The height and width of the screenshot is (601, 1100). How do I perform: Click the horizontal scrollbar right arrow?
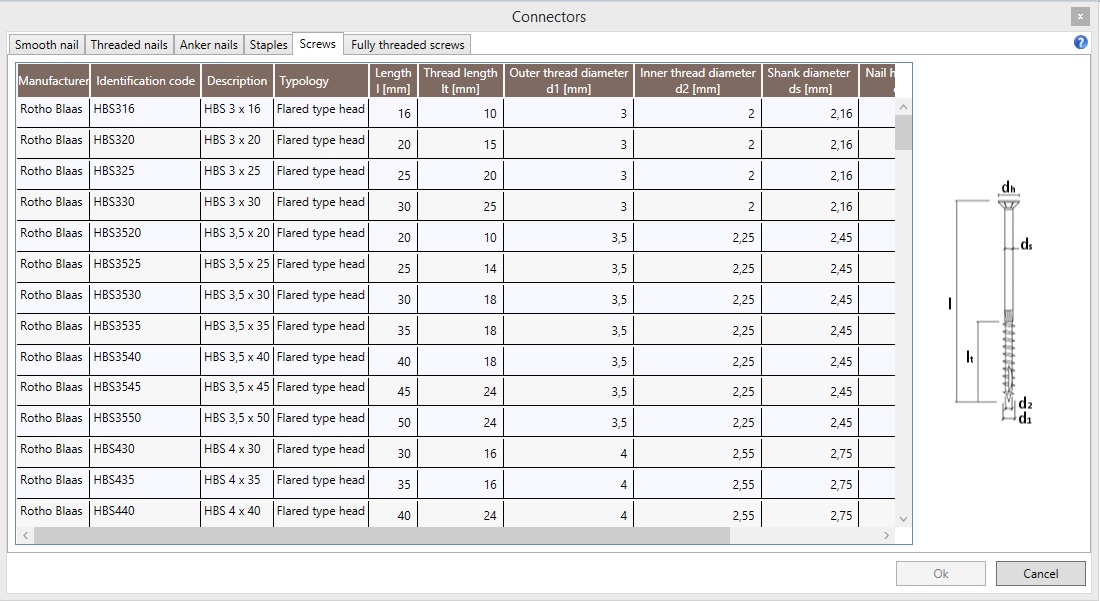click(887, 535)
